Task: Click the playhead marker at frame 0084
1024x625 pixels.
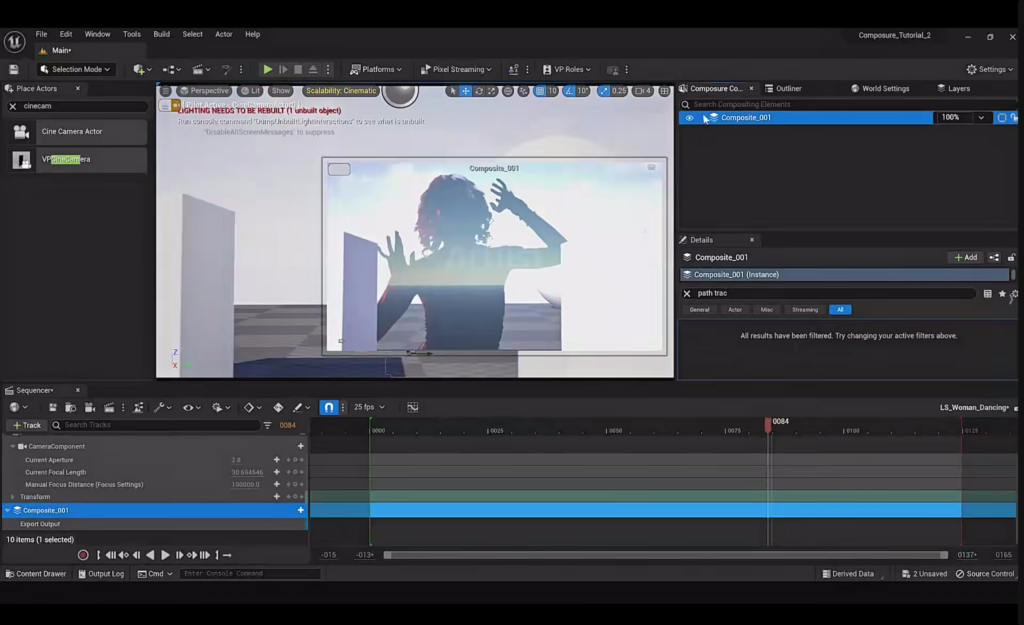Action: [x=768, y=423]
